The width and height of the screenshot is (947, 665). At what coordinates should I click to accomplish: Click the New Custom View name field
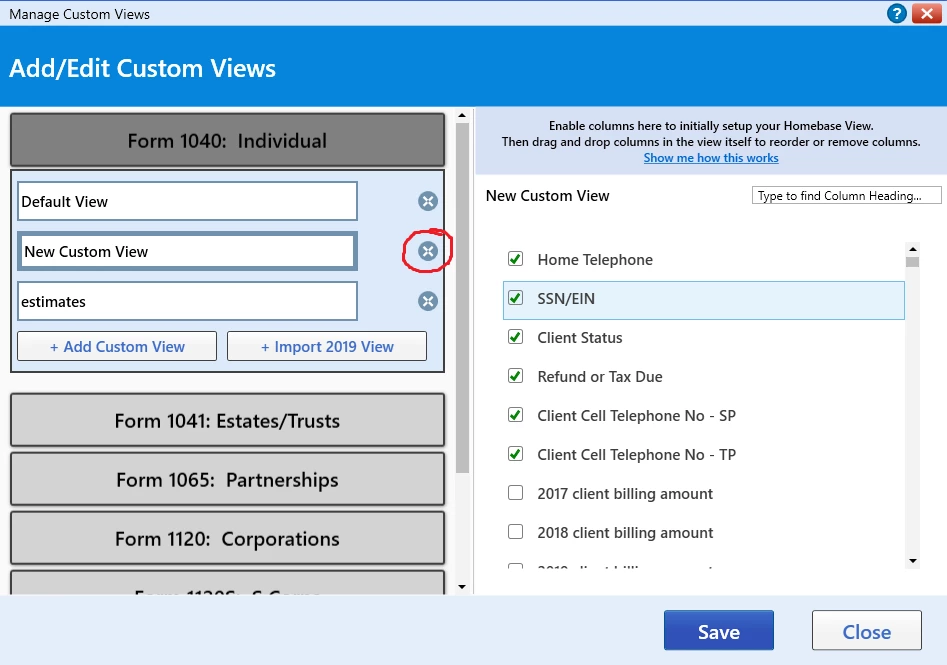[187, 251]
